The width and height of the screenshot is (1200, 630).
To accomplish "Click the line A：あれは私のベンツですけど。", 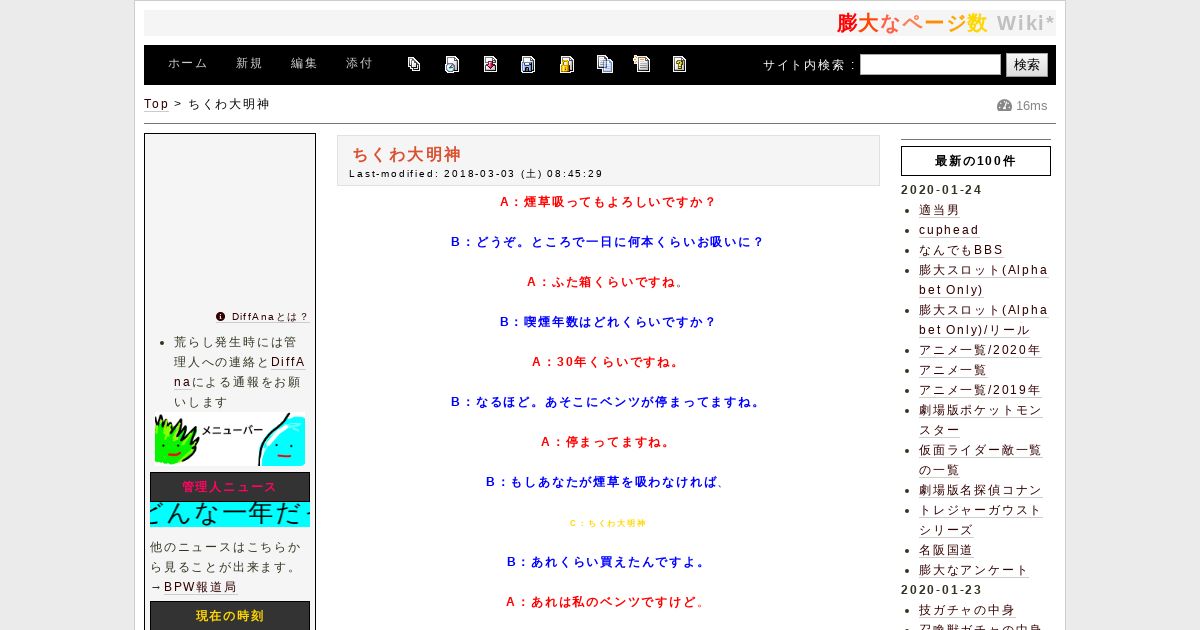I will click(x=608, y=602).
